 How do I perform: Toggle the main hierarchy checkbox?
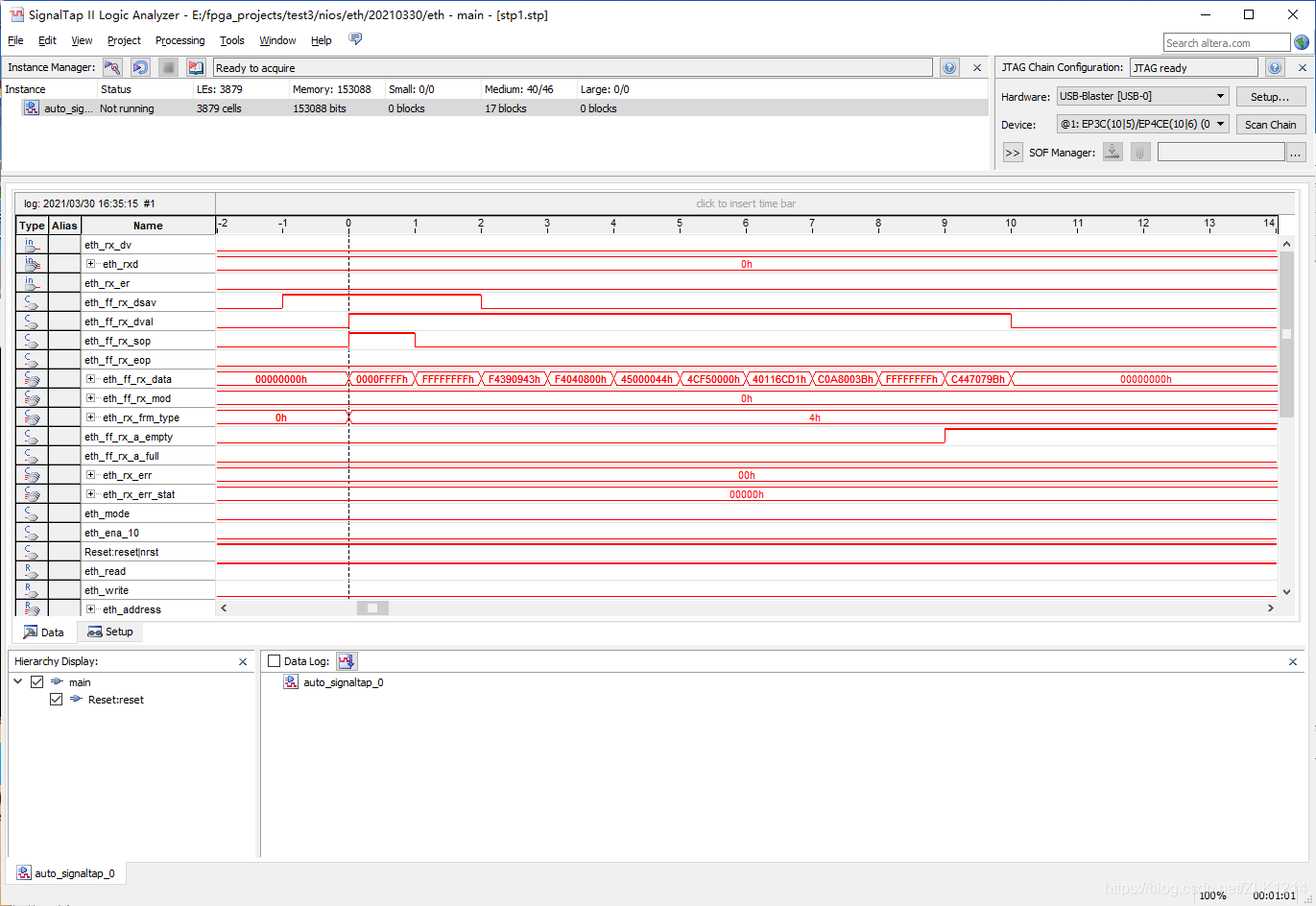coord(37,682)
